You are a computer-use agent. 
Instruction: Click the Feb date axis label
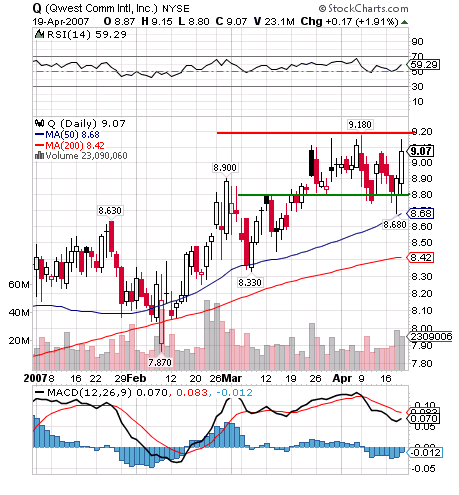[136, 379]
